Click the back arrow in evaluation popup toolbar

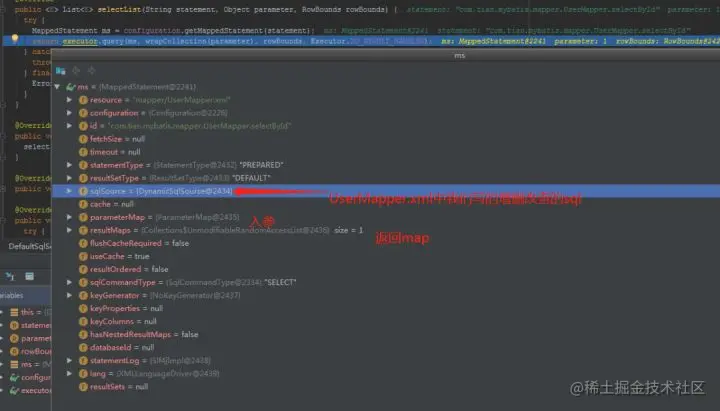pos(76,70)
